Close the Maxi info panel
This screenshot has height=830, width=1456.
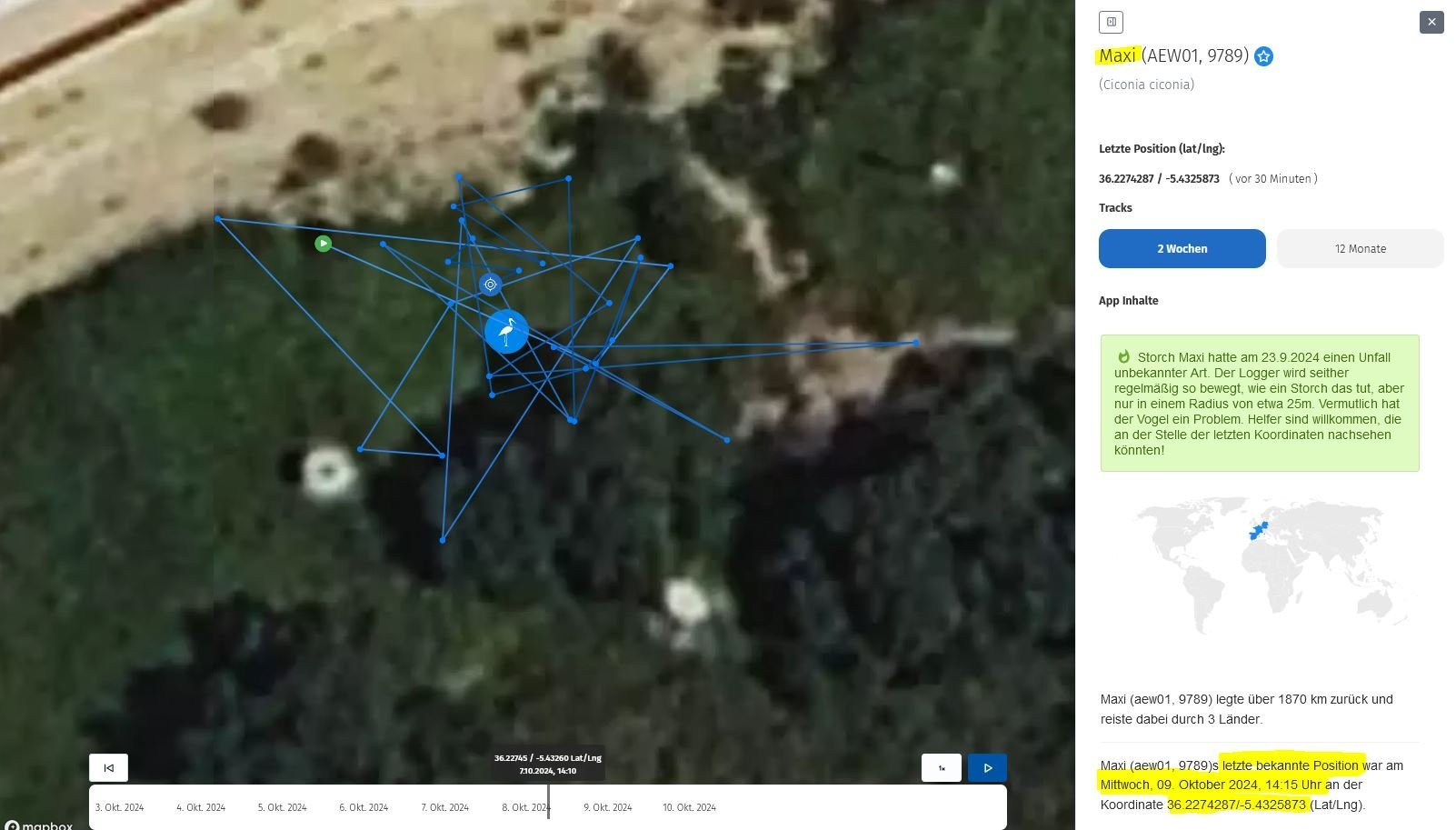click(x=1431, y=22)
